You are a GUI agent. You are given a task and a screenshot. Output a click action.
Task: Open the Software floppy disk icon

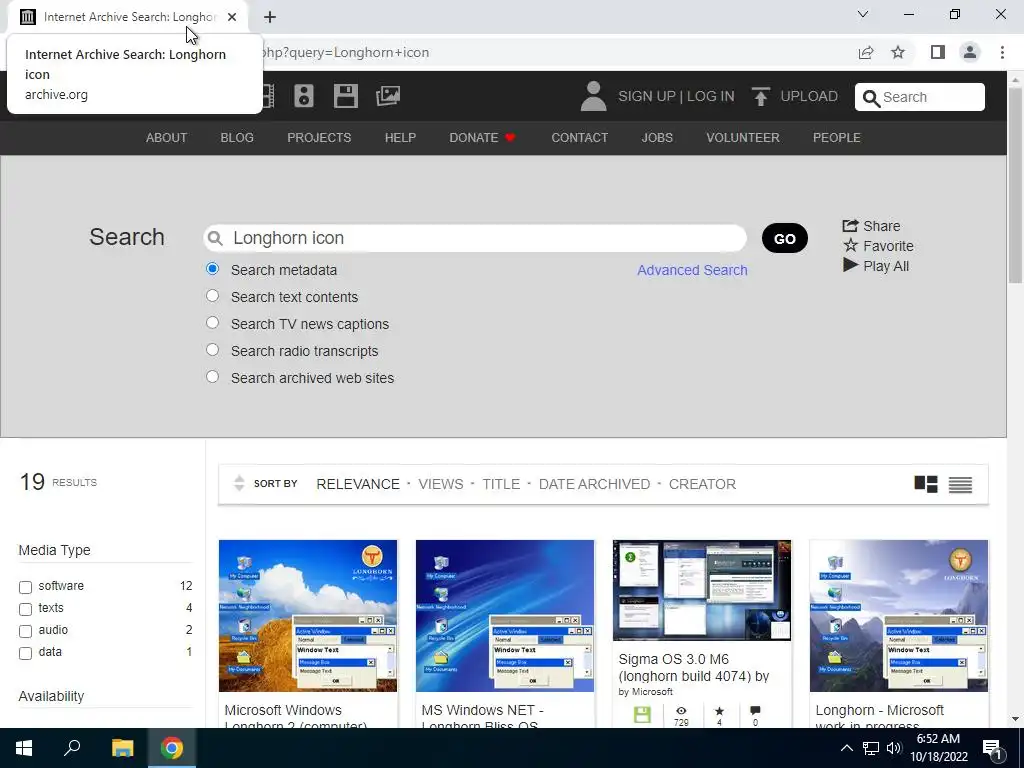tap(345, 96)
